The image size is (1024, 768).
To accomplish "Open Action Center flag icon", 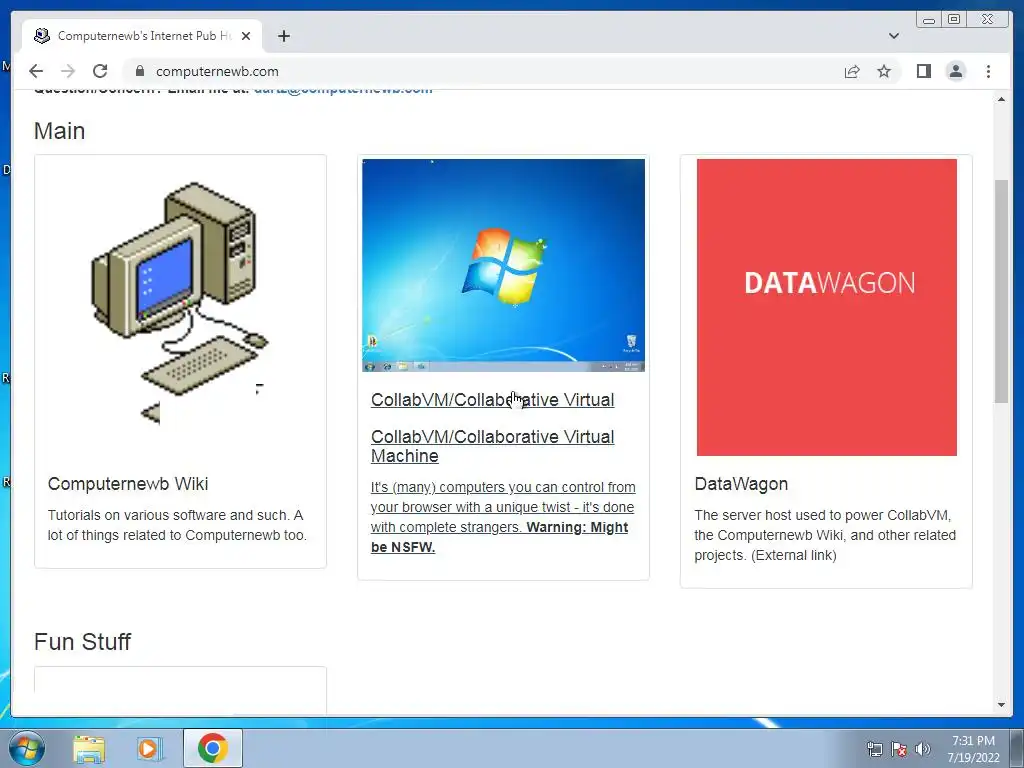I will click(899, 749).
